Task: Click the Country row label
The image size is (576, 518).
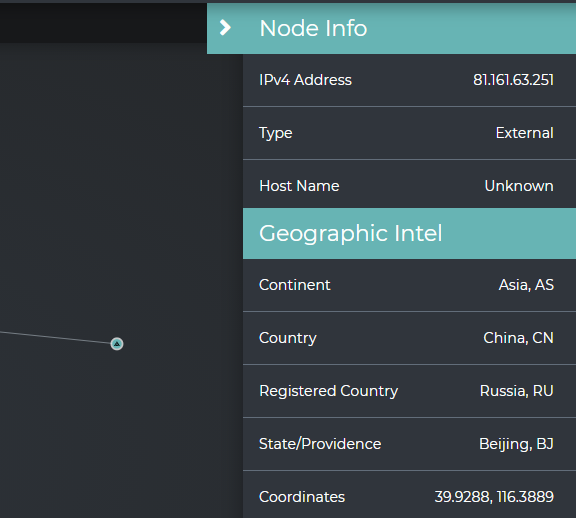Action: [x=288, y=338]
